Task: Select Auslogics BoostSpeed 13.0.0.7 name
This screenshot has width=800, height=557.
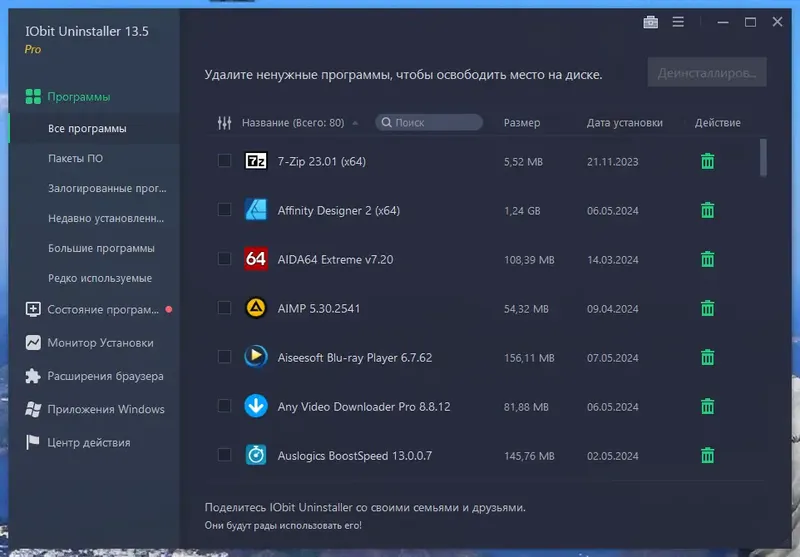Action: click(355, 455)
